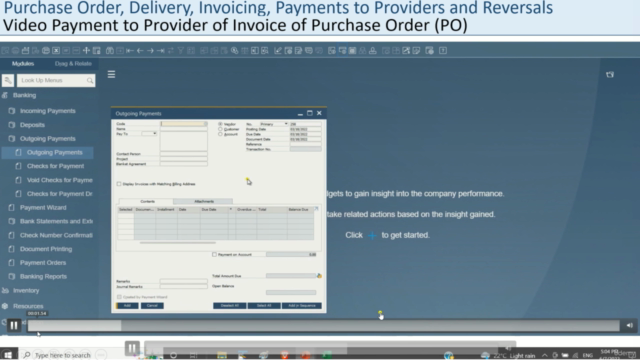
Task: Click the Journal Remarks input field
Action: [x=184, y=287]
